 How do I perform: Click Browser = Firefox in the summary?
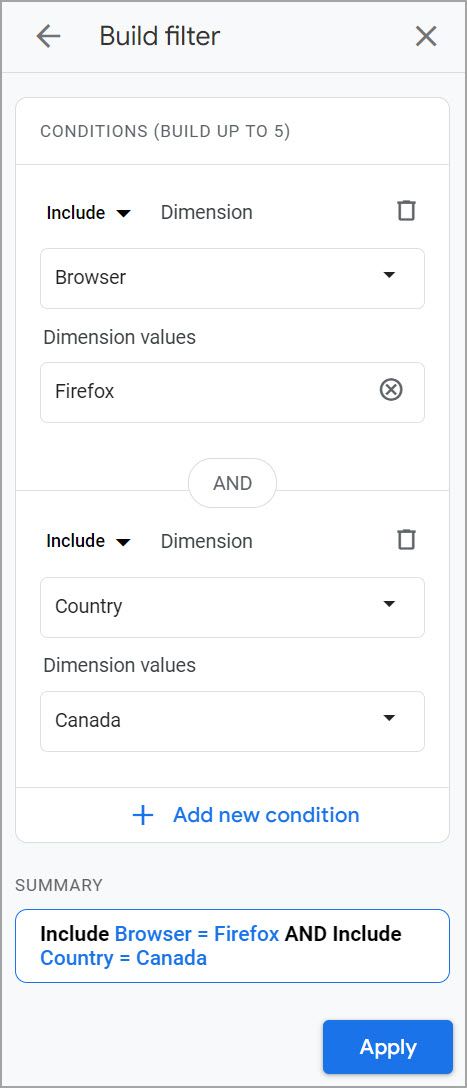pos(197,934)
